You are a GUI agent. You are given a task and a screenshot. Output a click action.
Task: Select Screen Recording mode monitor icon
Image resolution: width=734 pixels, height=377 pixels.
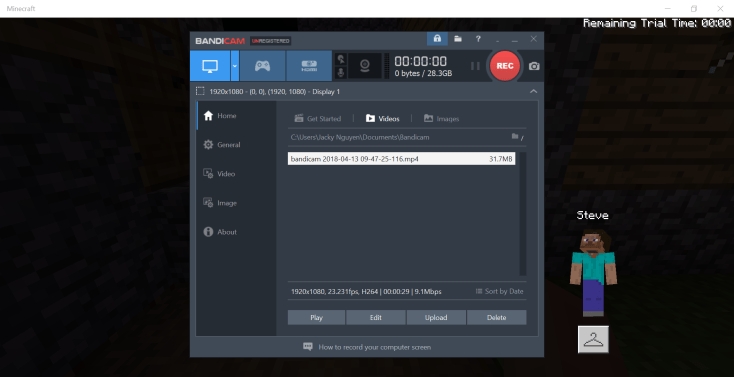pyautogui.click(x=210, y=66)
